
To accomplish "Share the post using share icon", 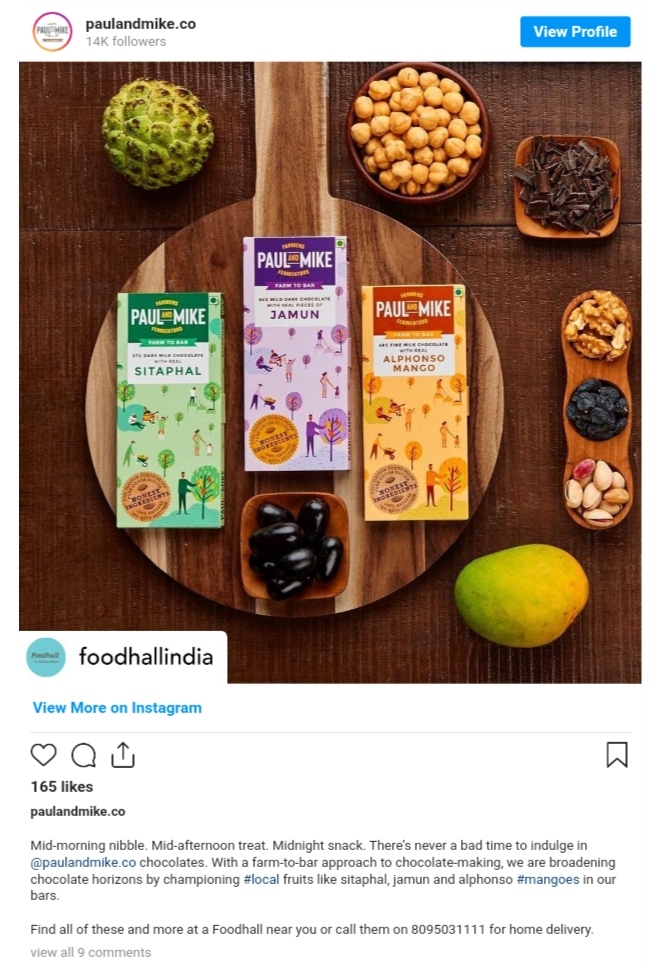I will [x=123, y=754].
